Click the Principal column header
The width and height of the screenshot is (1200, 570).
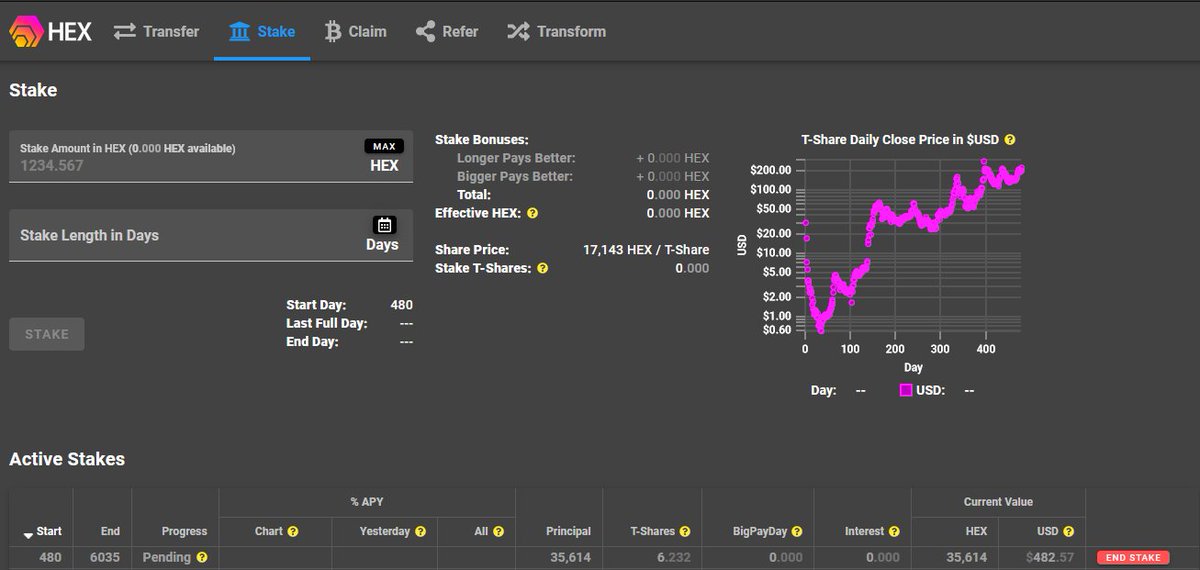pos(568,532)
